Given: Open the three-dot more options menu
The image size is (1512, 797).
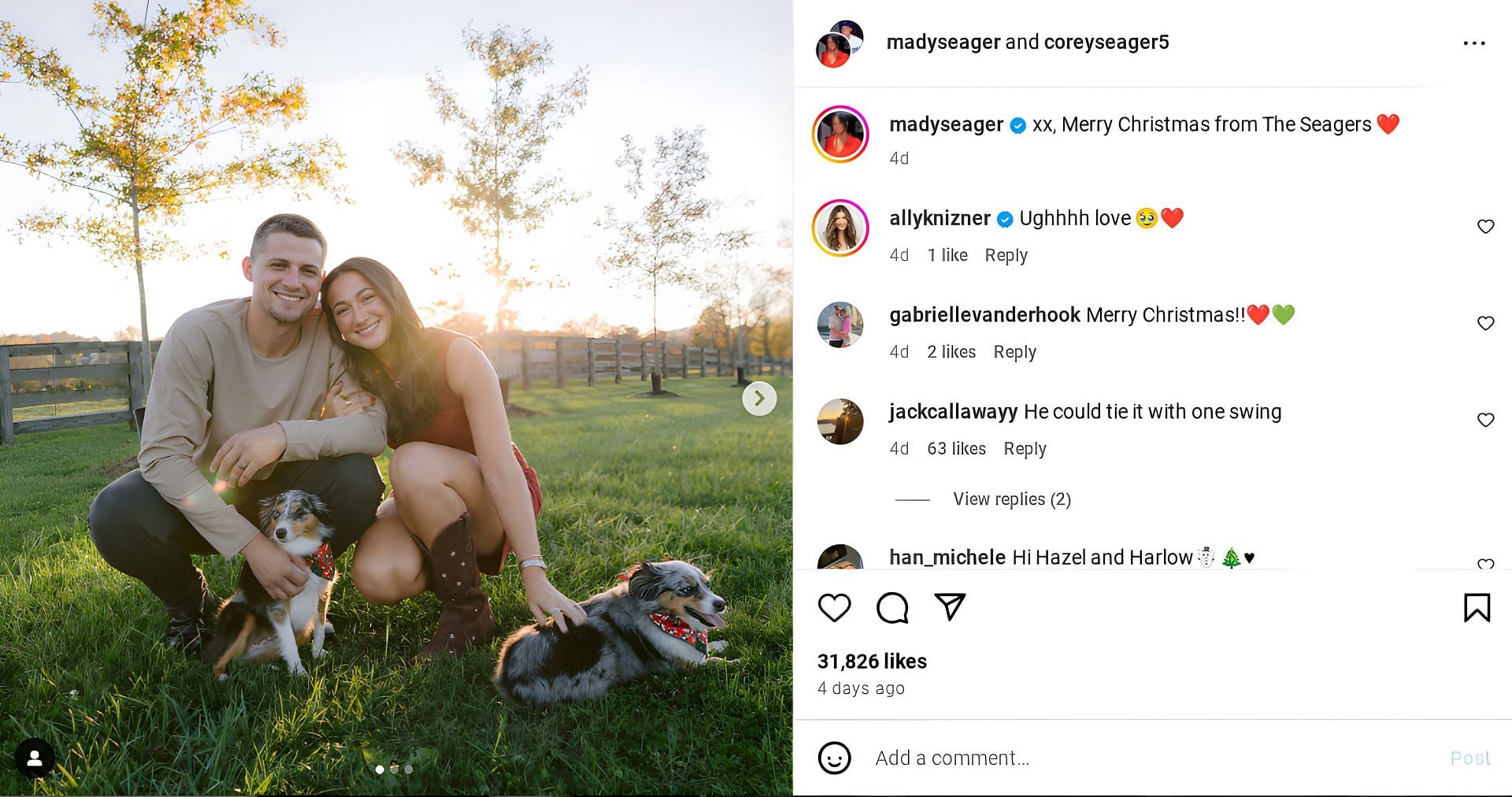Looking at the screenshot, I should (1473, 43).
